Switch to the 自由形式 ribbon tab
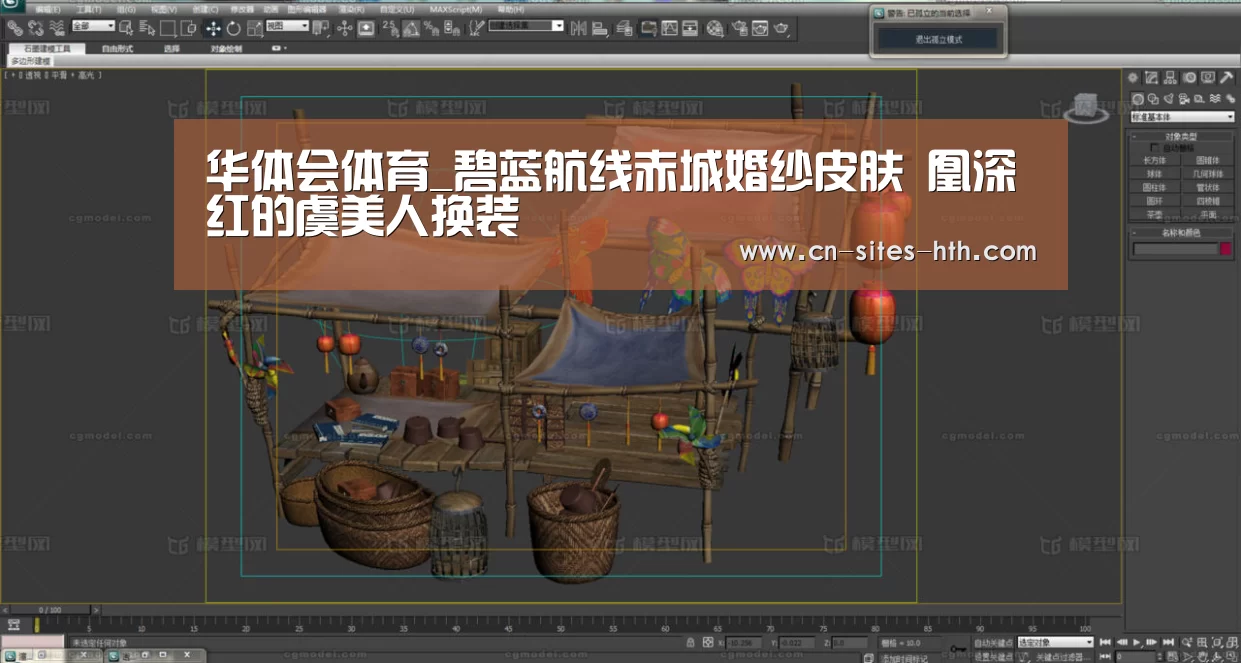Screen dimensions: 1241x663 [x=117, y=48]
